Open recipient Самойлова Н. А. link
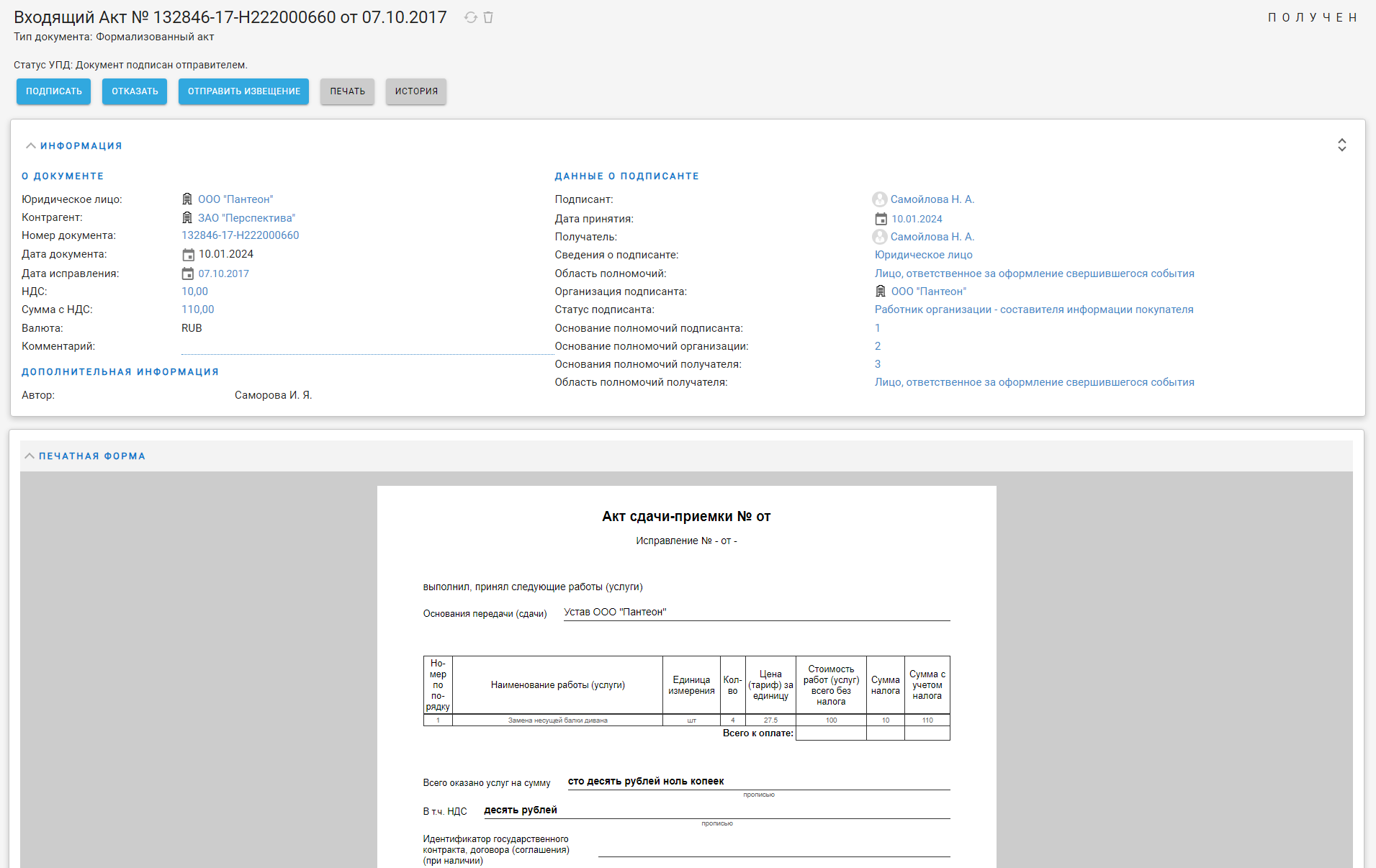Image resolution: width=1376 pixels, height=868 pixels. 932,237
